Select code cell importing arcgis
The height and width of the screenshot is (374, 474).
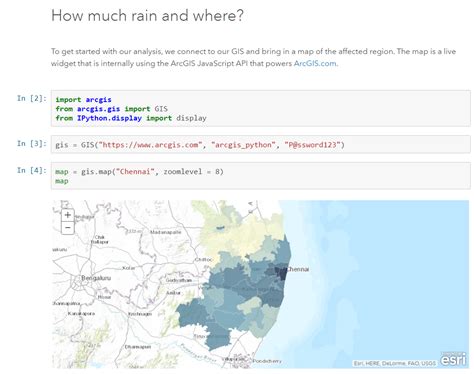click(261, 108)
